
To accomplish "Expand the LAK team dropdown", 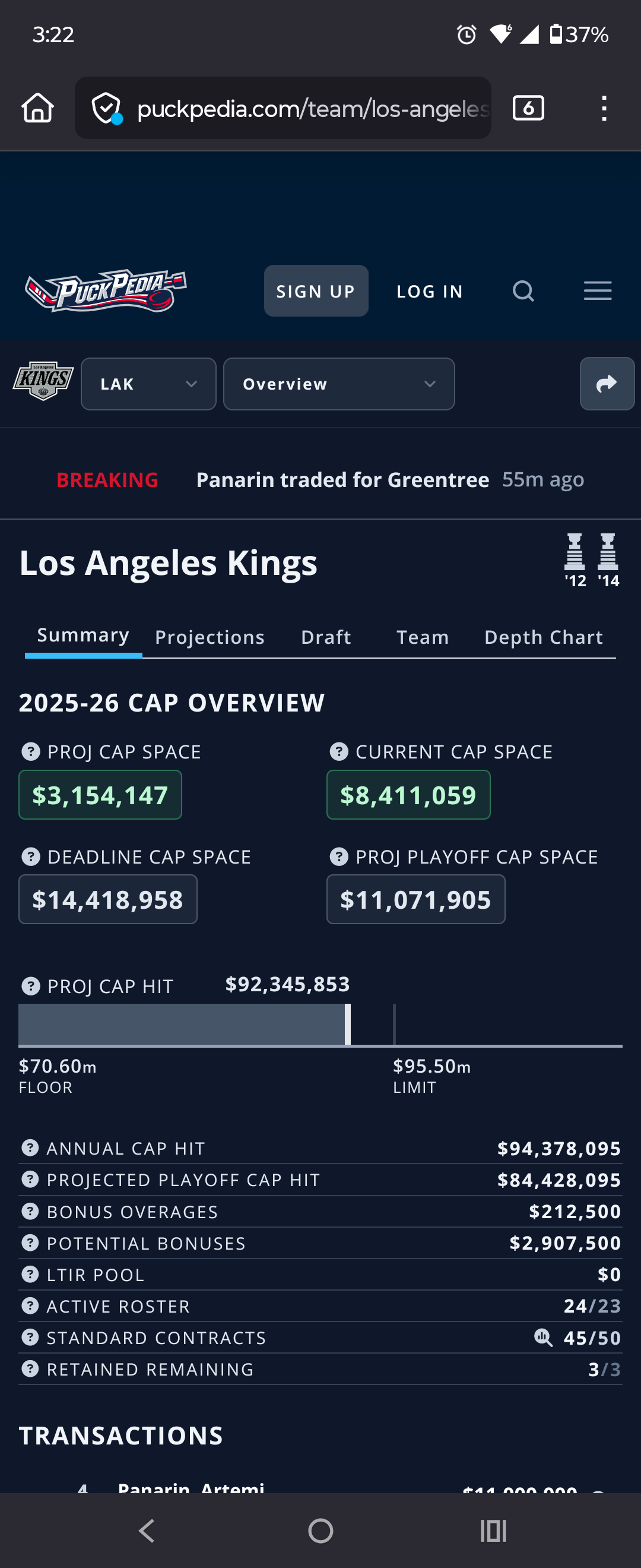I will (x=148, y=384).
